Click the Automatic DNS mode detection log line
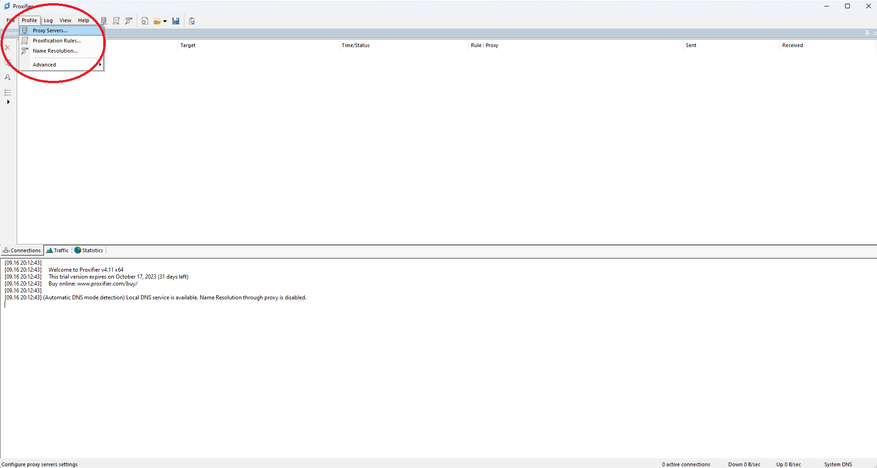 point(155,298)
